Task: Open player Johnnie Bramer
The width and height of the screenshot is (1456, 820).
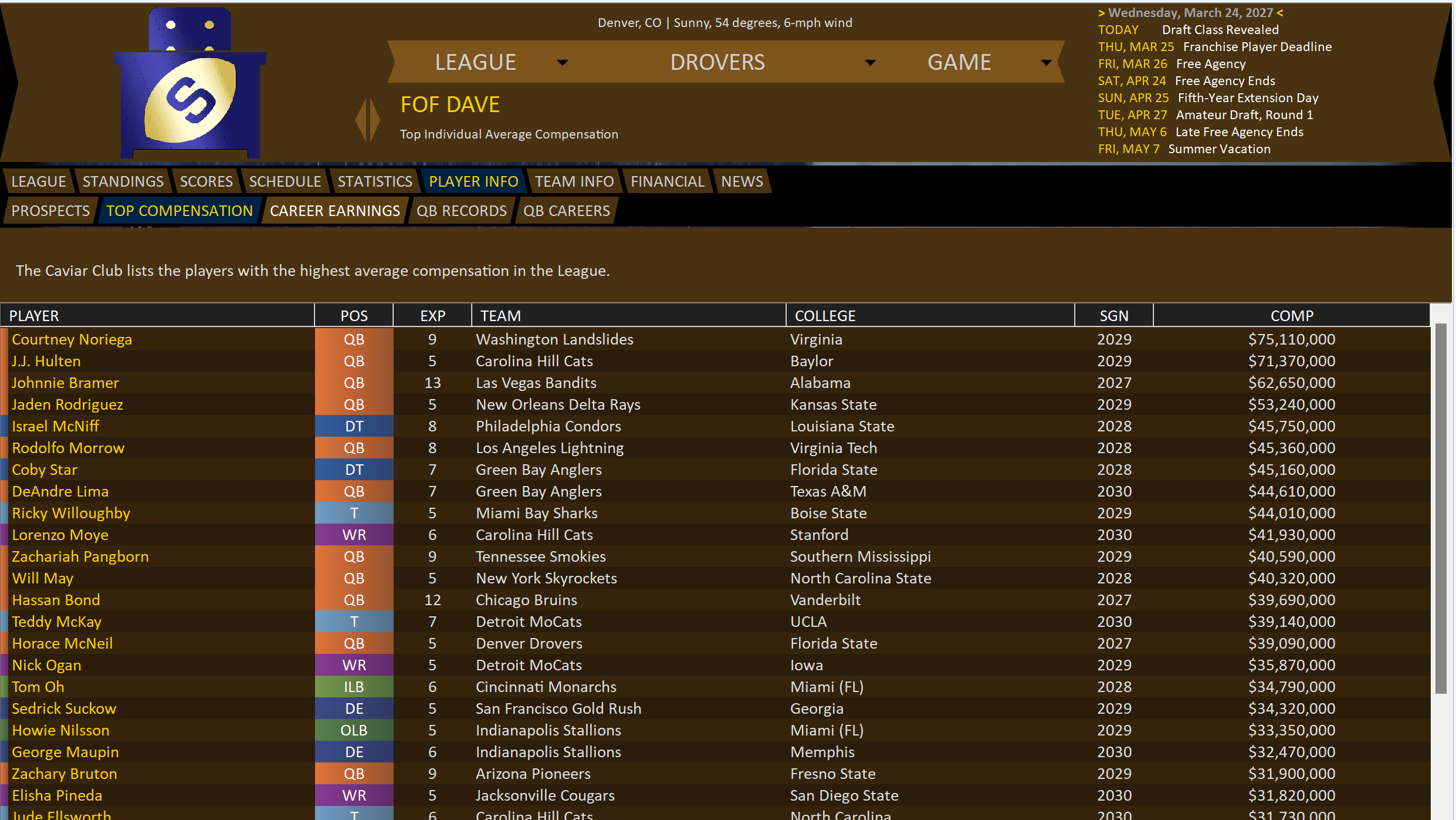Action: coord(65,383)
